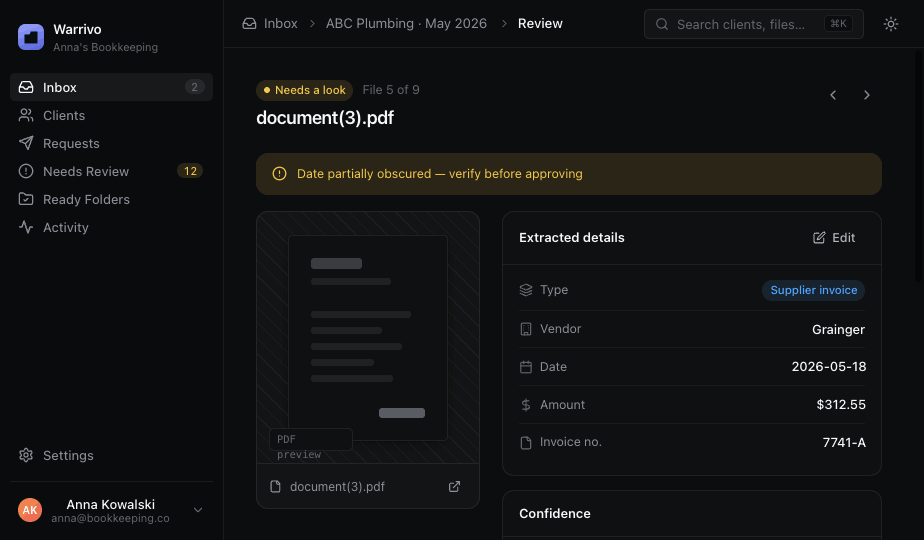Click the Clients people icon
This screenshot has width=924, height=540.
(26, 116)
